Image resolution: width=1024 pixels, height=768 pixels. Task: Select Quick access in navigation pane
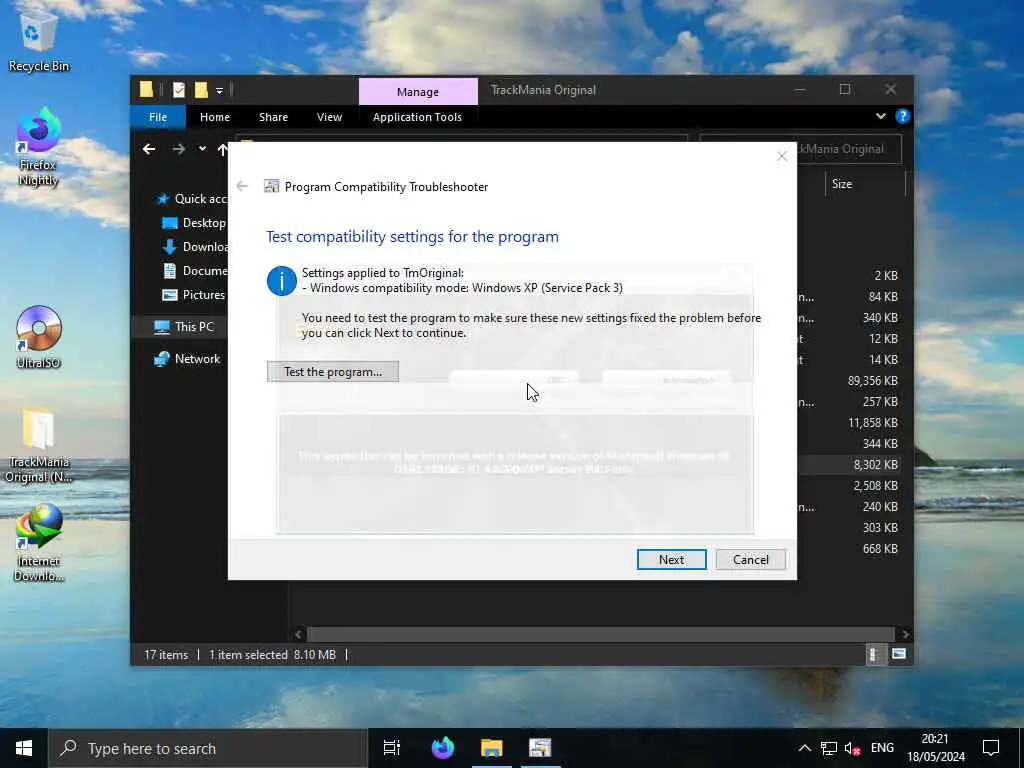click(x=193, y=199)
